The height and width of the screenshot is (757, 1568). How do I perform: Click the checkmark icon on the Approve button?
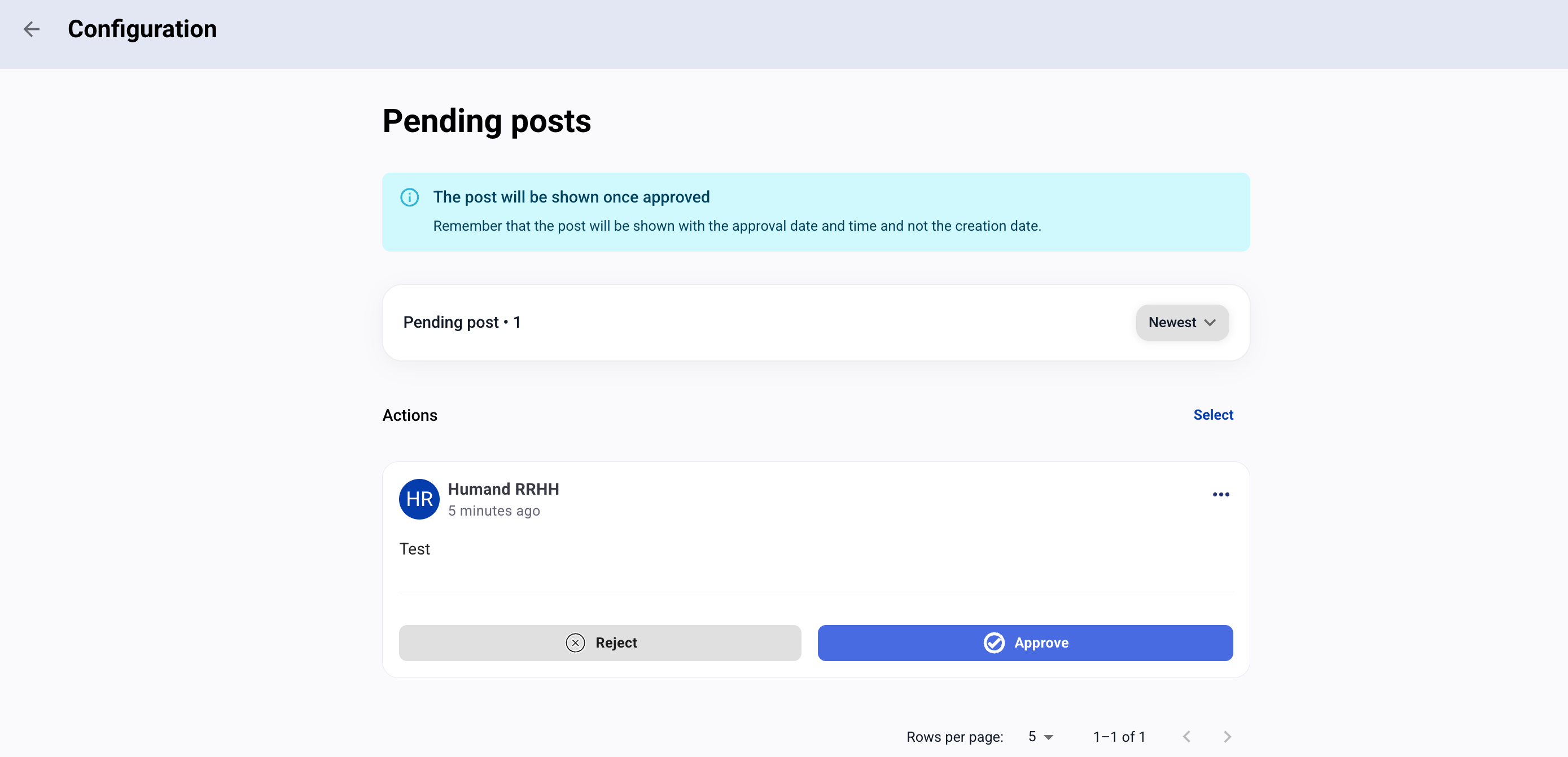coord(993,642)
